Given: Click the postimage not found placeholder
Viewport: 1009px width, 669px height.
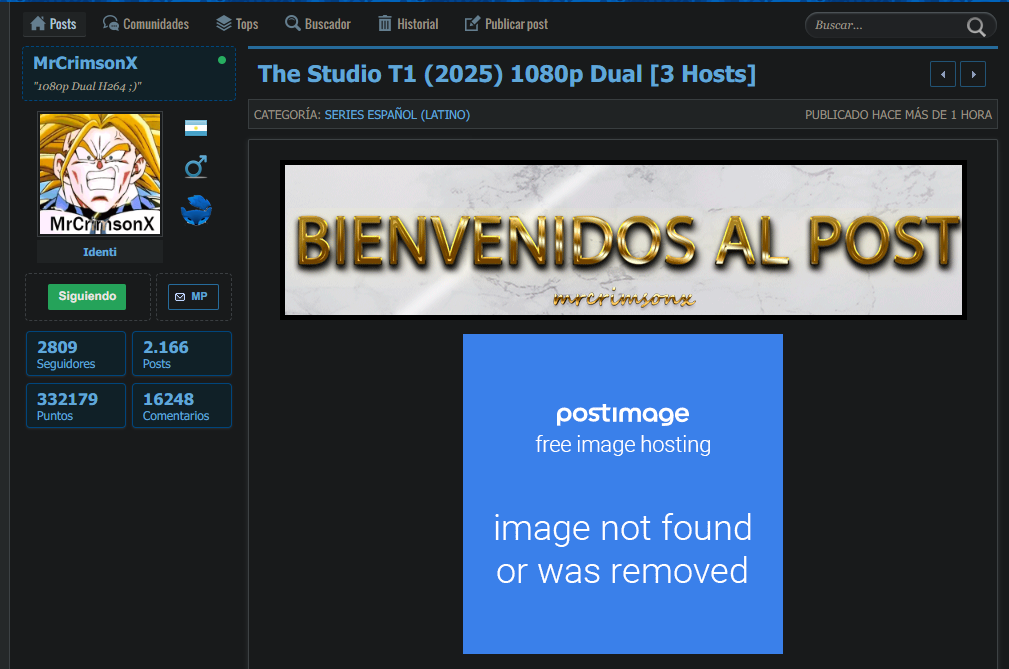Looking at the screenshot, I should pos(623,494).
